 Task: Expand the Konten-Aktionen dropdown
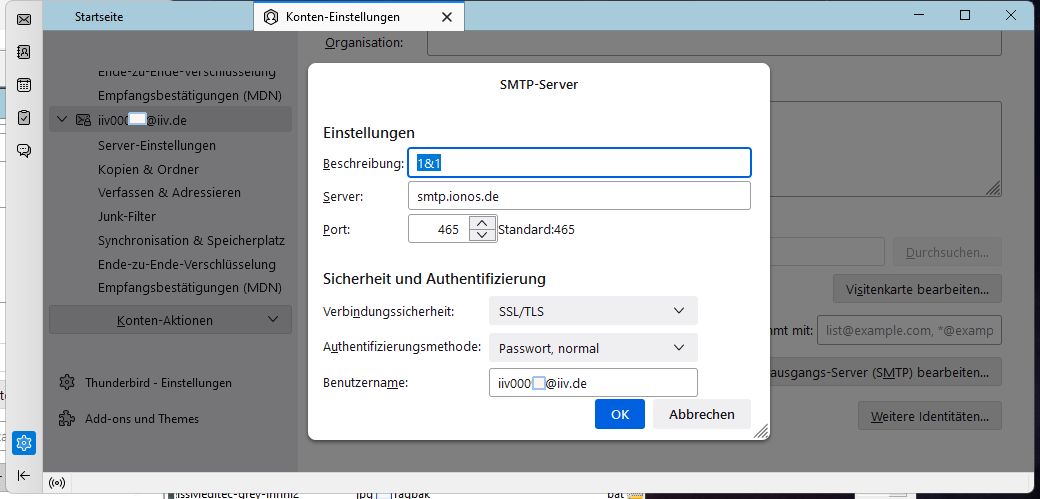pyautogui.click(x=170, y=320)
